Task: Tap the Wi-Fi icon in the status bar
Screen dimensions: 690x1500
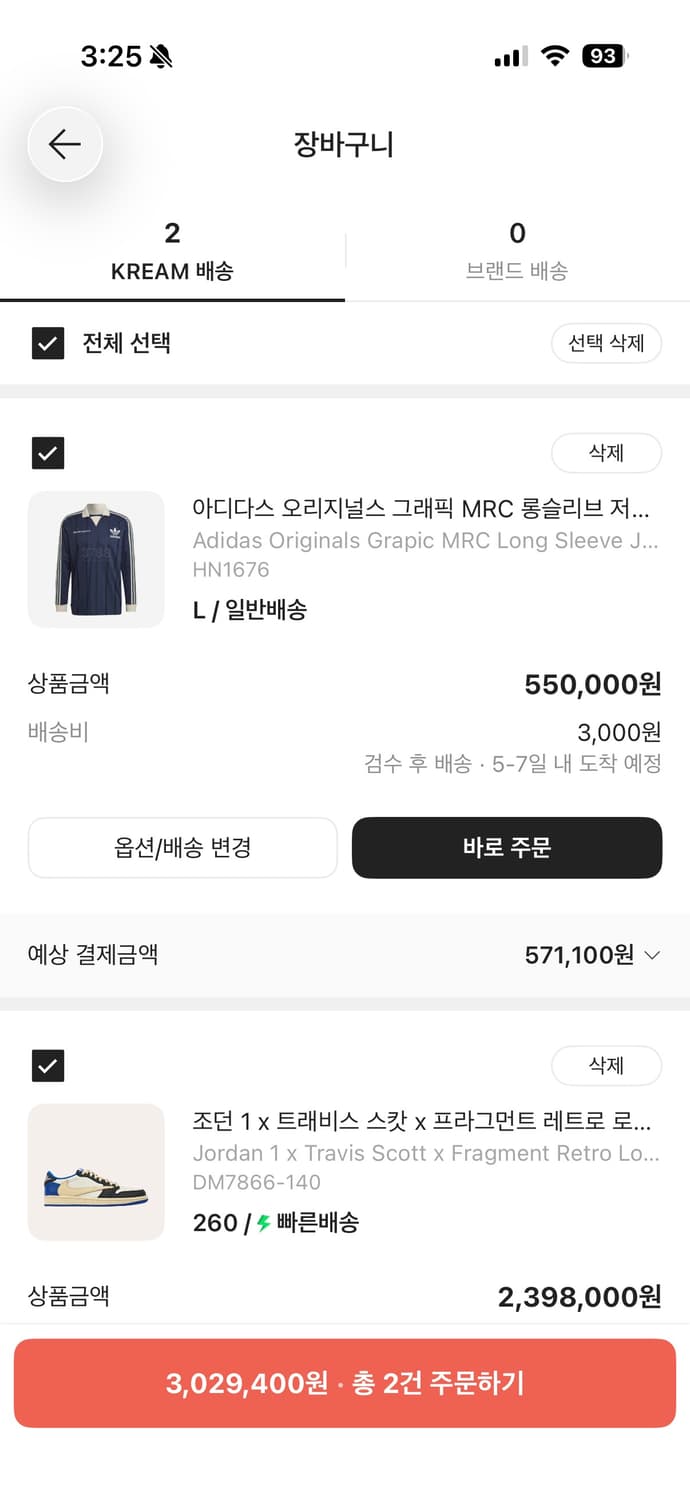Action: [556, 56]
